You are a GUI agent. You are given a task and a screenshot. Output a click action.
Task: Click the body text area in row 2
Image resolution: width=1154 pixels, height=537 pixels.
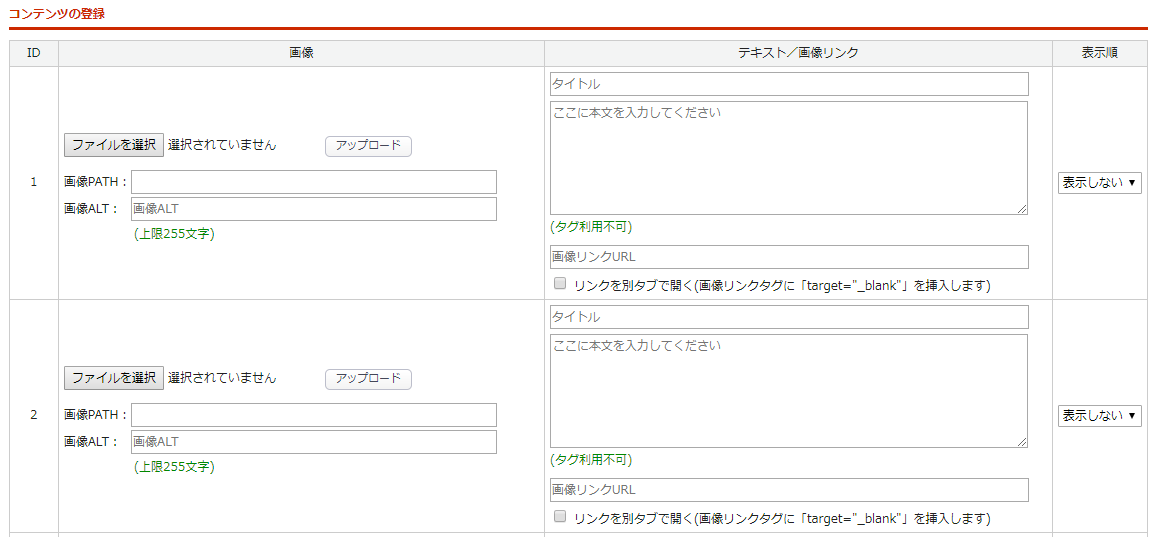pyautogui.click(x=788, y=391)
